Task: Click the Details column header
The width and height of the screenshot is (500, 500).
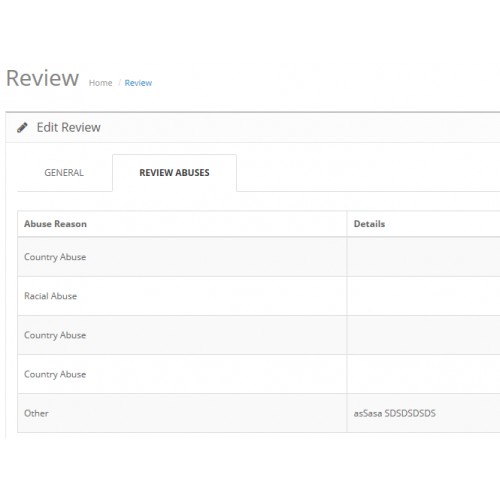Action: 369,224
